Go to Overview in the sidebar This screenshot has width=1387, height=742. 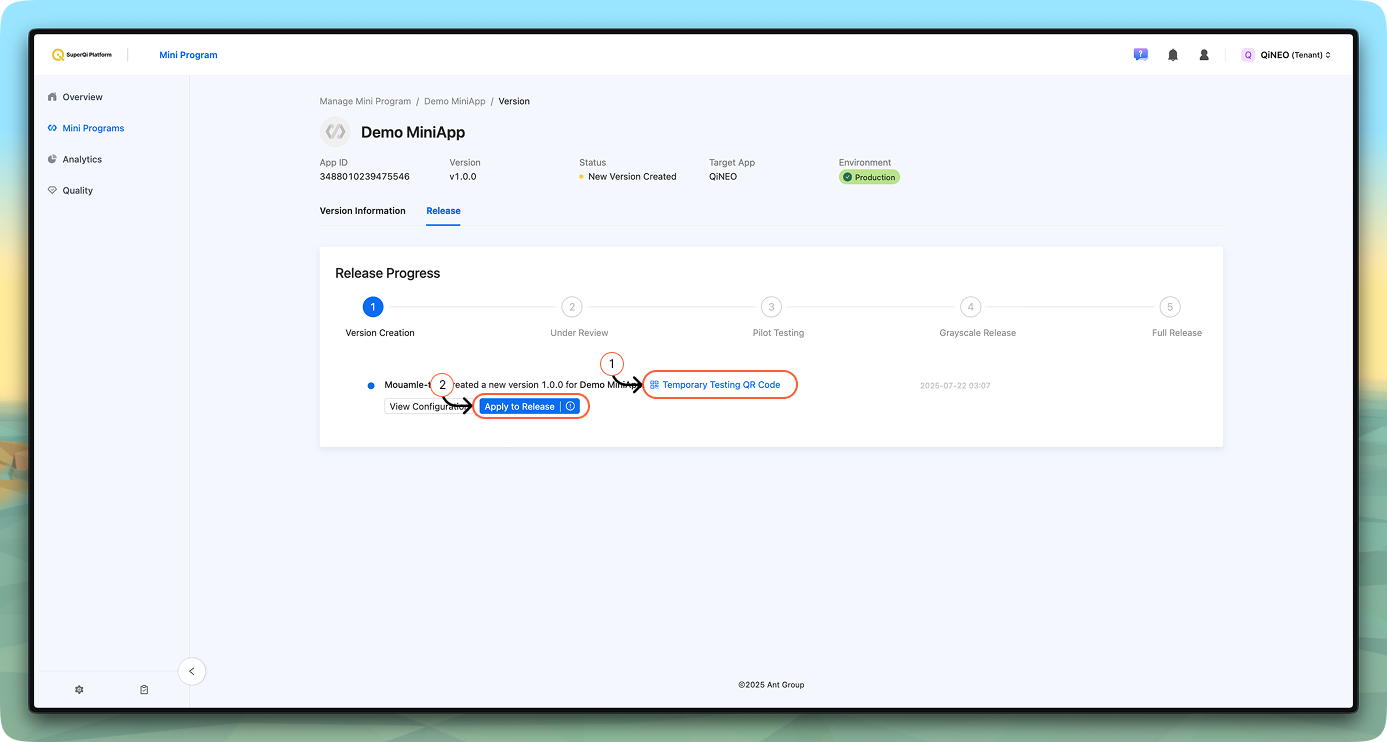[x=82, y=97]
